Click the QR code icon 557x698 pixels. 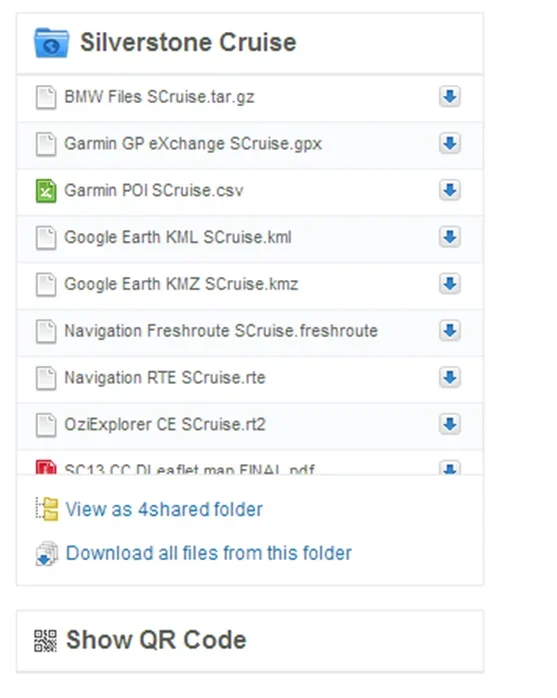pos(45,641)
